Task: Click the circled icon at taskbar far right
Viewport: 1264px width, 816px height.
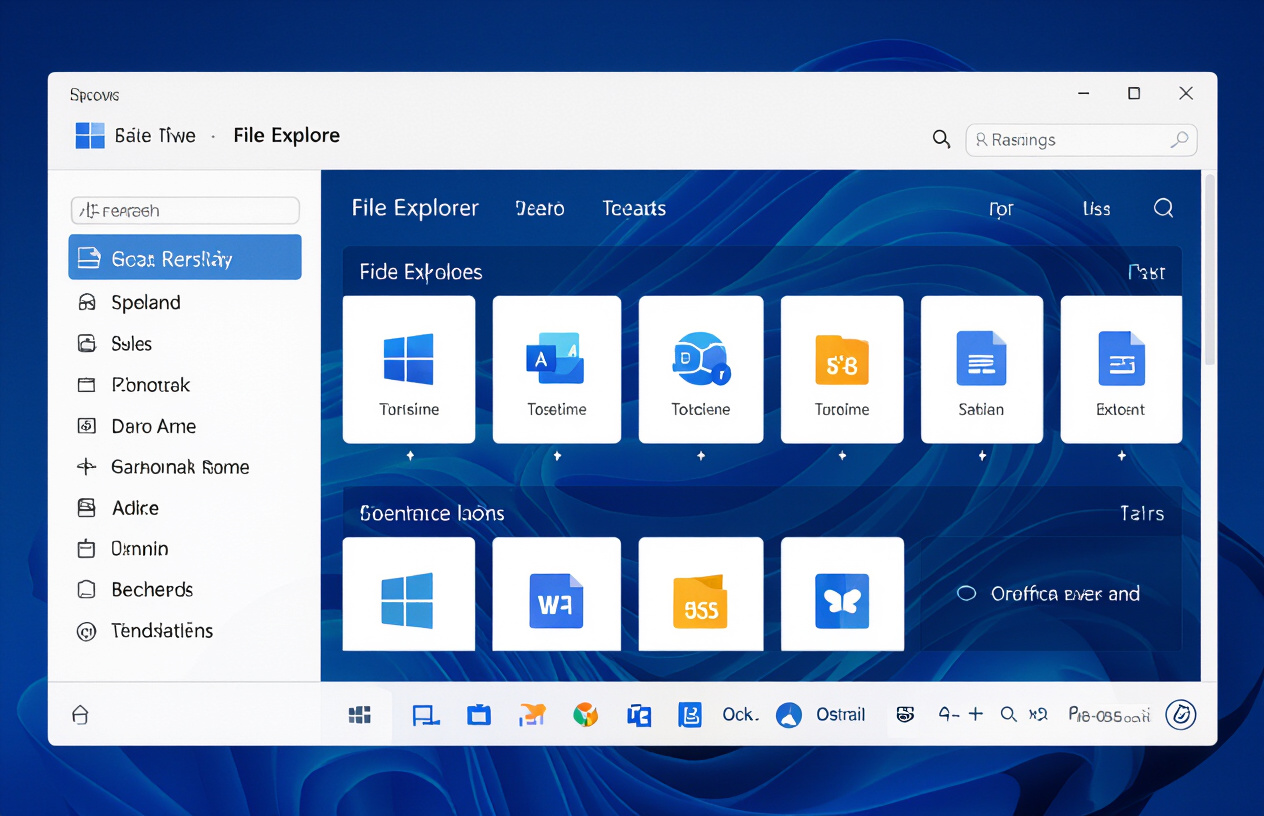Action: (1181, 714)
